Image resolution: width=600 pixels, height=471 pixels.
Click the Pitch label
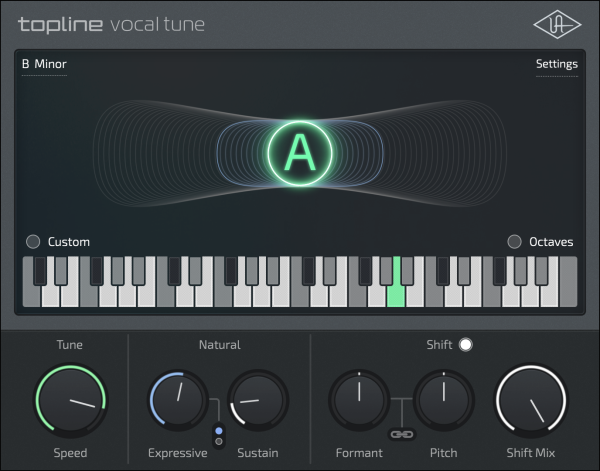[x=443, y=453]
